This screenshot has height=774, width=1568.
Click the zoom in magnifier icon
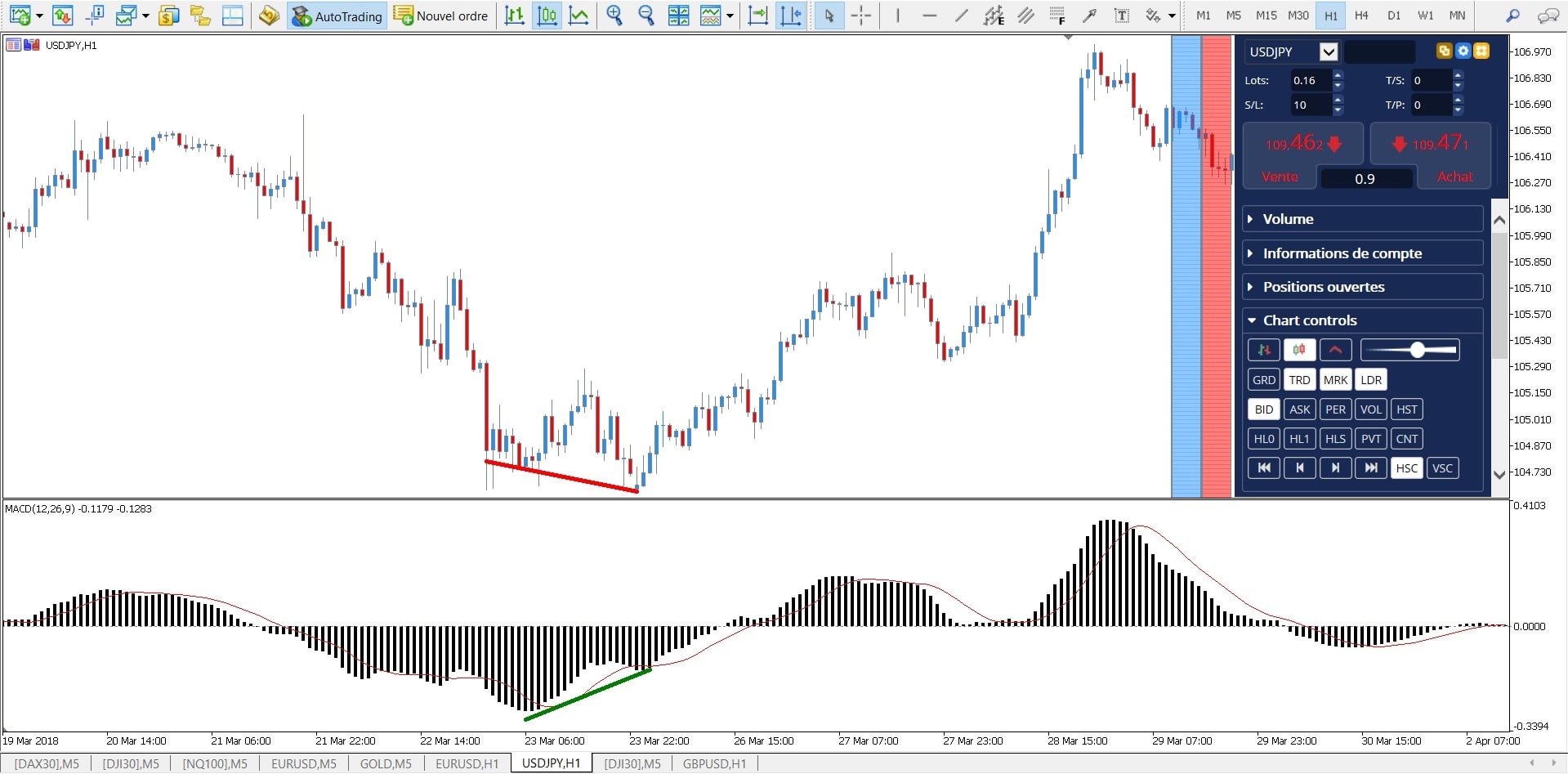coord(615,15)
